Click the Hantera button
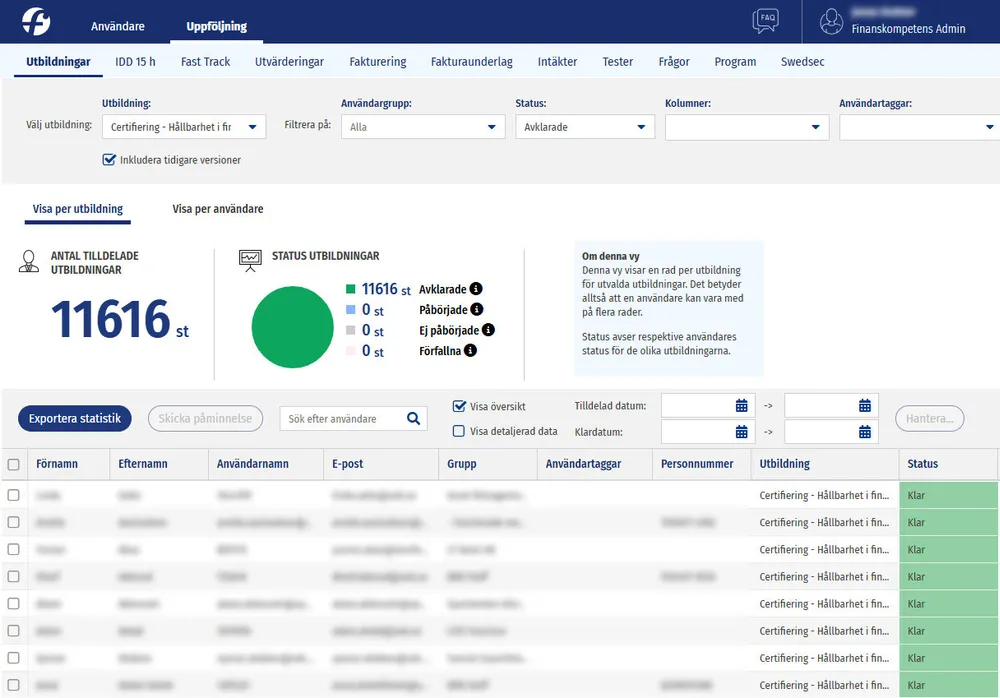Viewport: 1000px width, 698px height. (930, 419)
